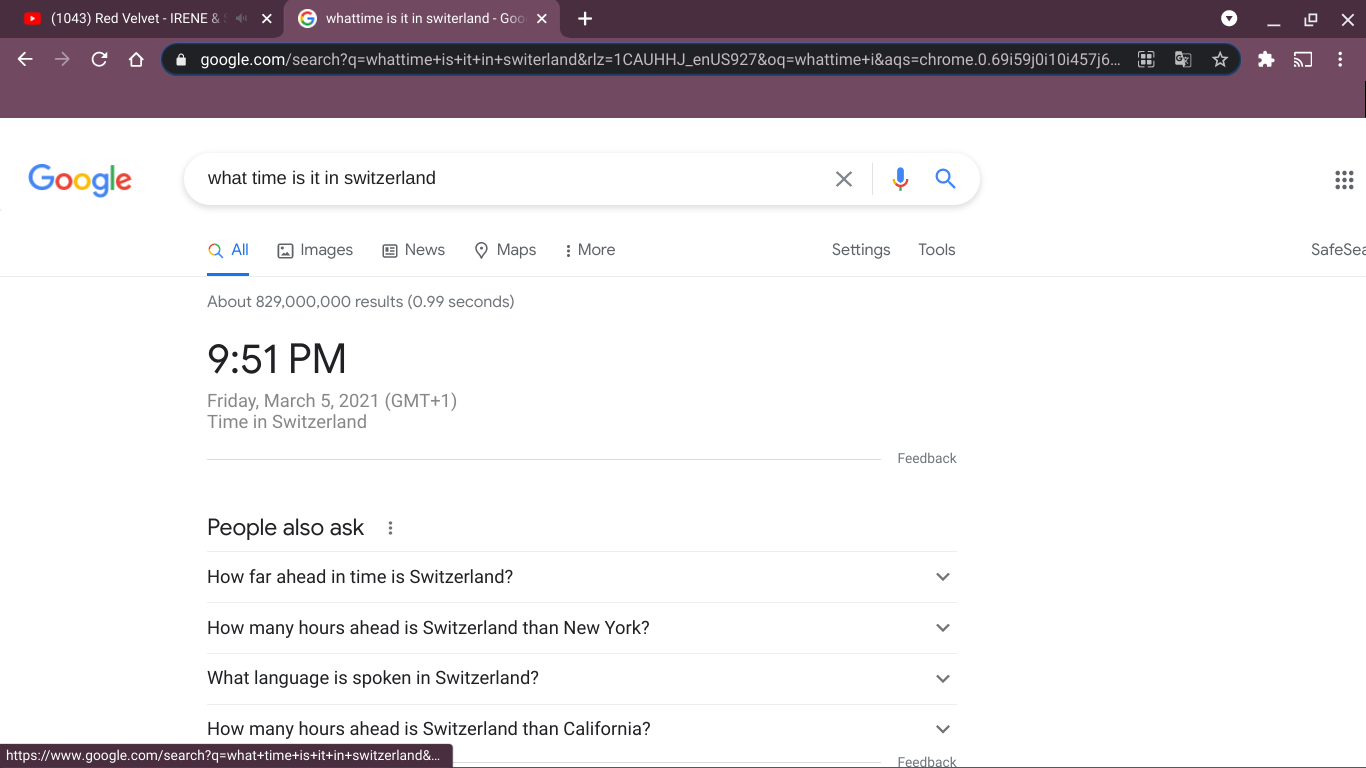Open the Extensions puzzle icon
The image size is (1366, 768).
1266,59
